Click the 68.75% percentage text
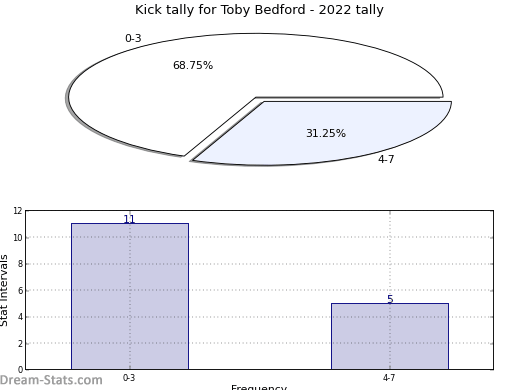The width and height of the screenshot is (520, 390). click(x=193, y=65)
